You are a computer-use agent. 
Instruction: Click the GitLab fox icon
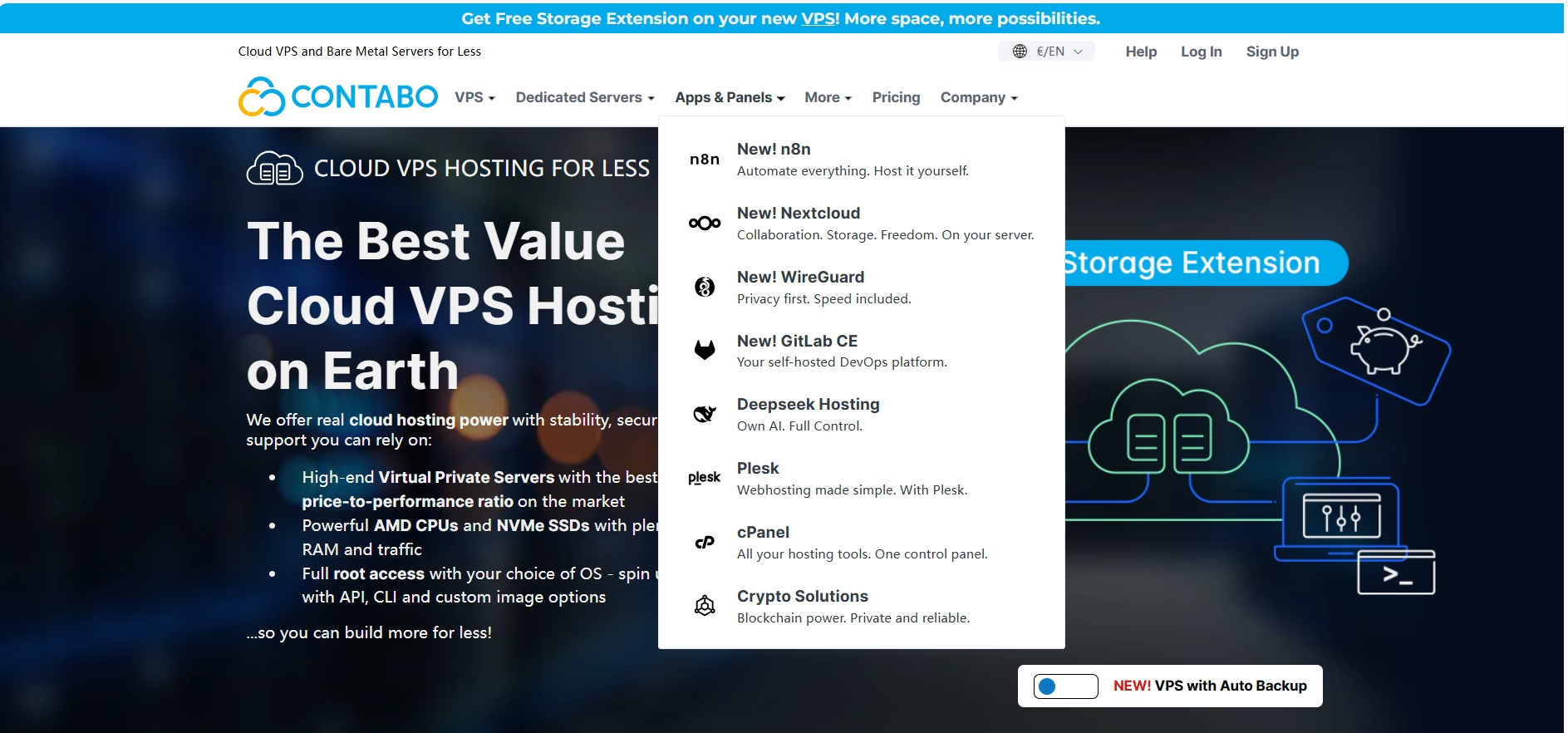tap(704, 351)
